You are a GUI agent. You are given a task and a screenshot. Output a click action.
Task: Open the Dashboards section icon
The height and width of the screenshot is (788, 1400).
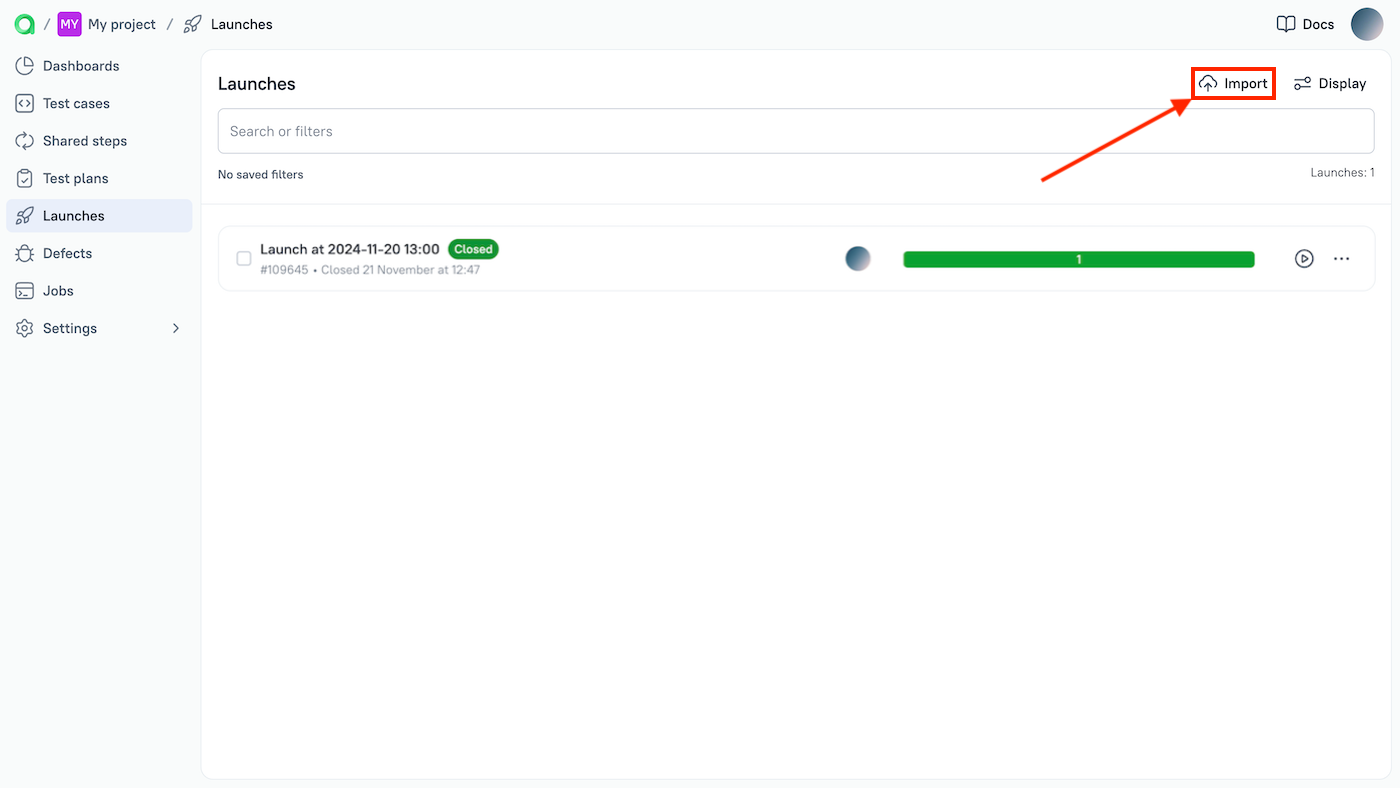coord(23,65)
